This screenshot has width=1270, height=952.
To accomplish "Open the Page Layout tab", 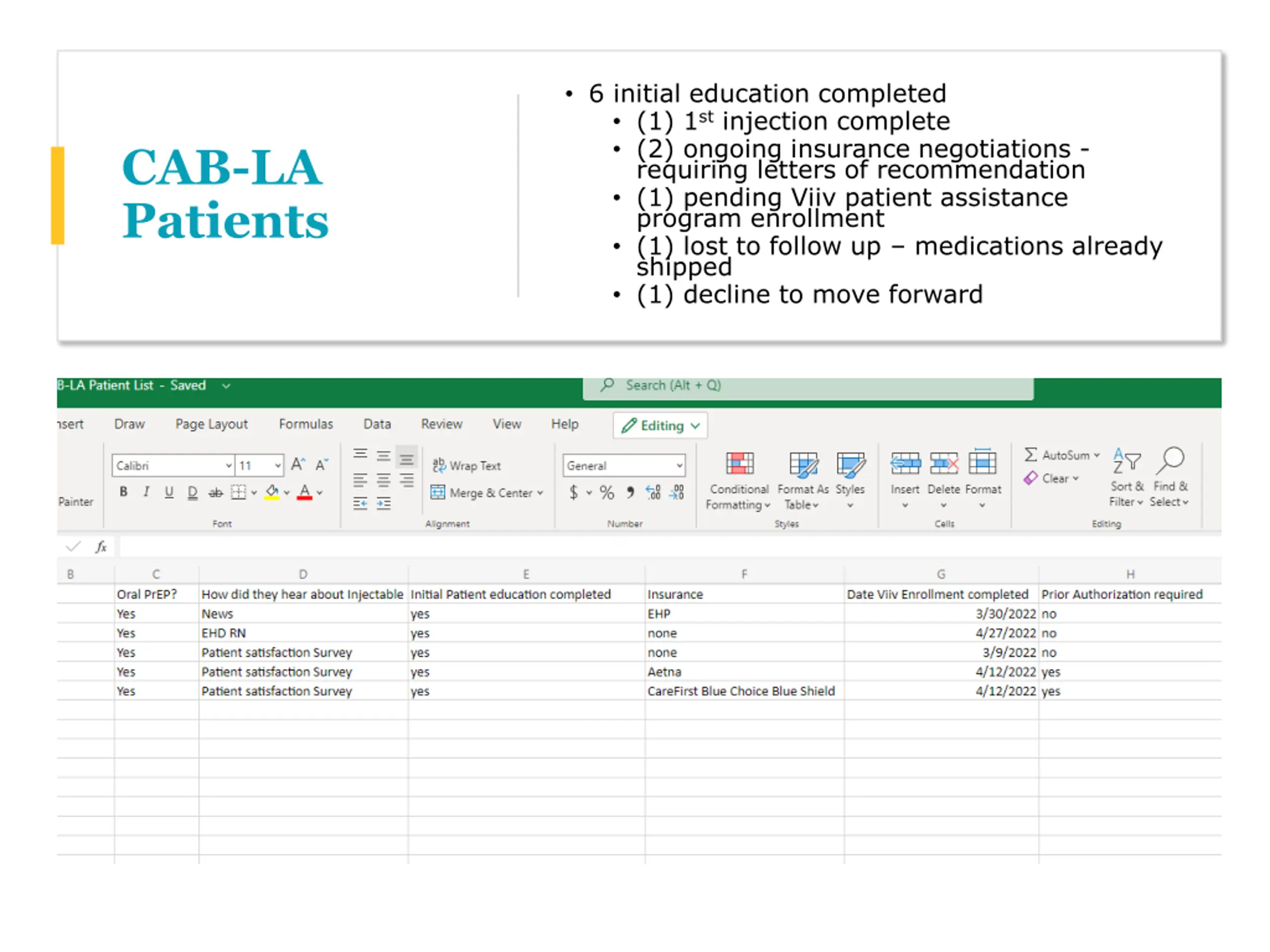I will click(211, 424).
